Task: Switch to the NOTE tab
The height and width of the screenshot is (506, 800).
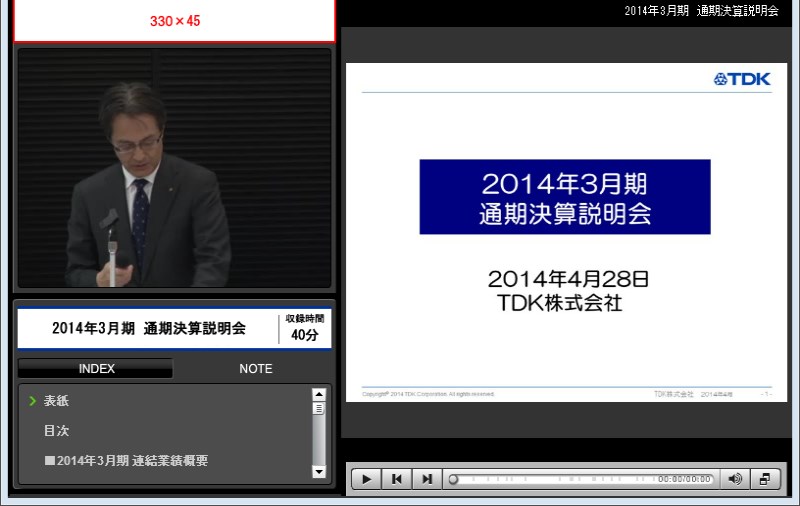Action: tap(256, 368)
